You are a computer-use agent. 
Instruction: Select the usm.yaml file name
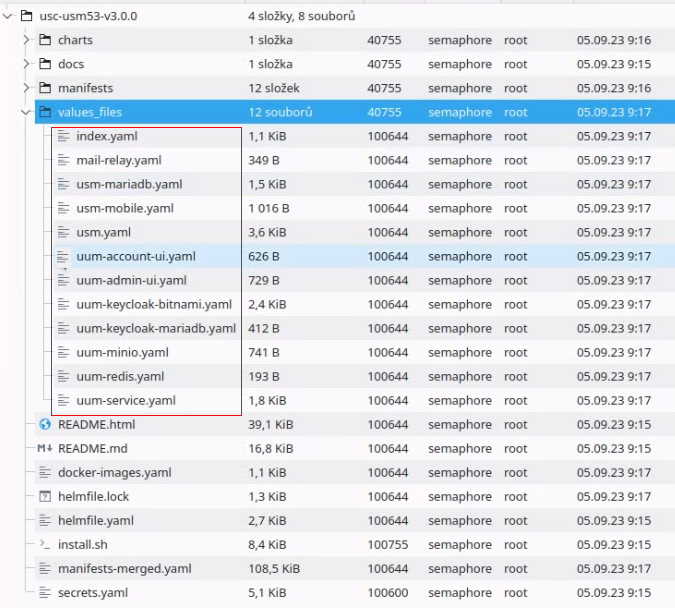pyautogui.click(x=103, y=233)
